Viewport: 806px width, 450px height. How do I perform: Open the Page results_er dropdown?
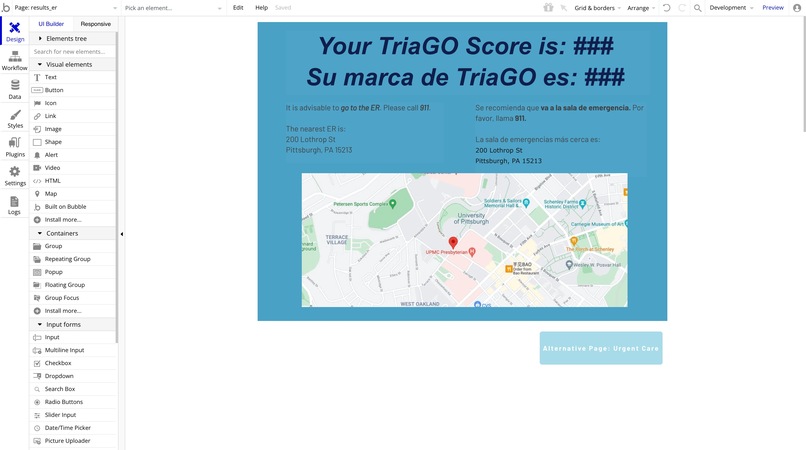point(65,8)
